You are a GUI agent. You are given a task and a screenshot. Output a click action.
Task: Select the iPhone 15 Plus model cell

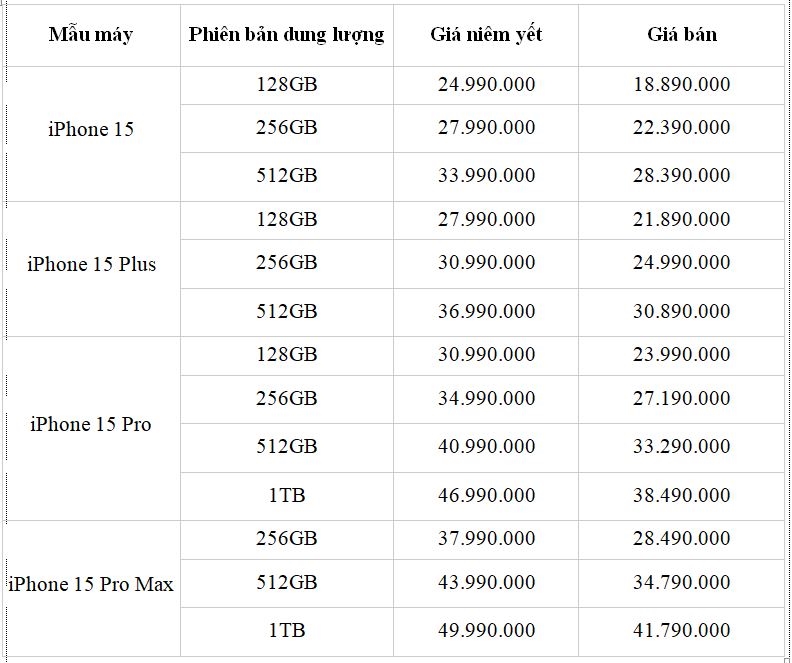[92, 269]
